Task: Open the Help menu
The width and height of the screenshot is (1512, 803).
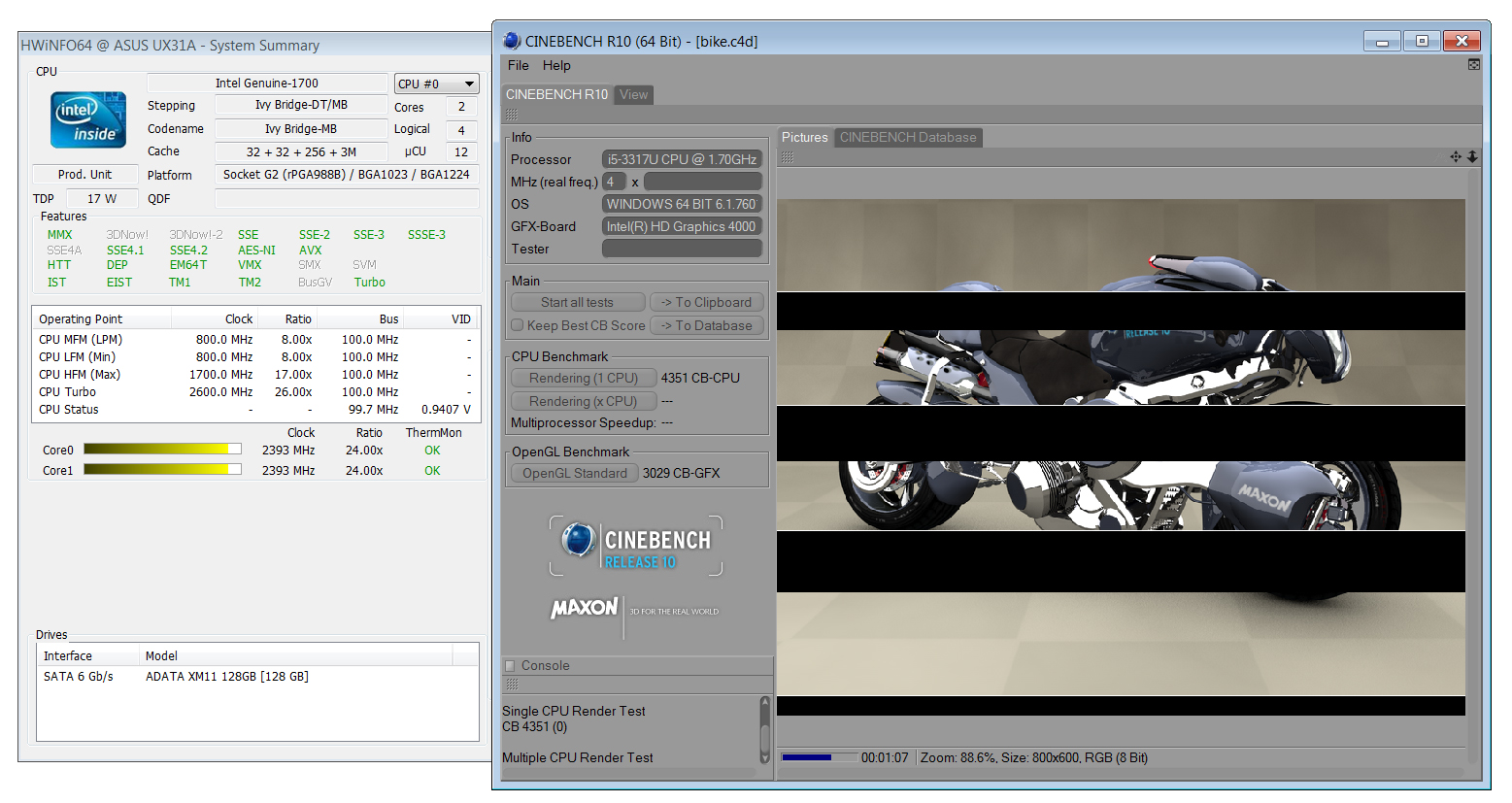Action: pos(556,66)
